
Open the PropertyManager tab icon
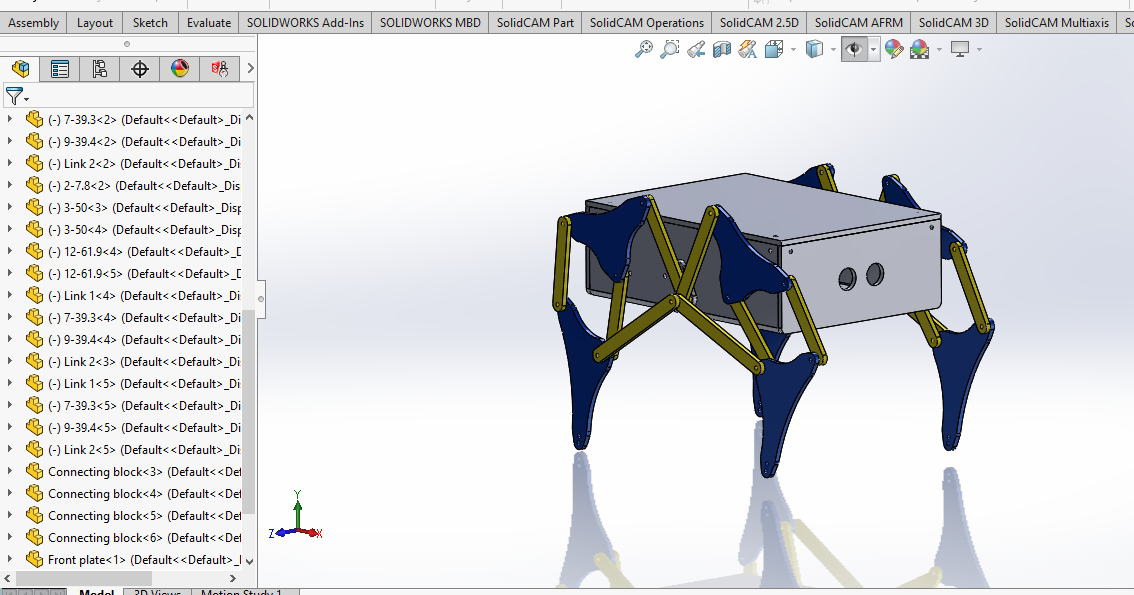pos(60,69)
